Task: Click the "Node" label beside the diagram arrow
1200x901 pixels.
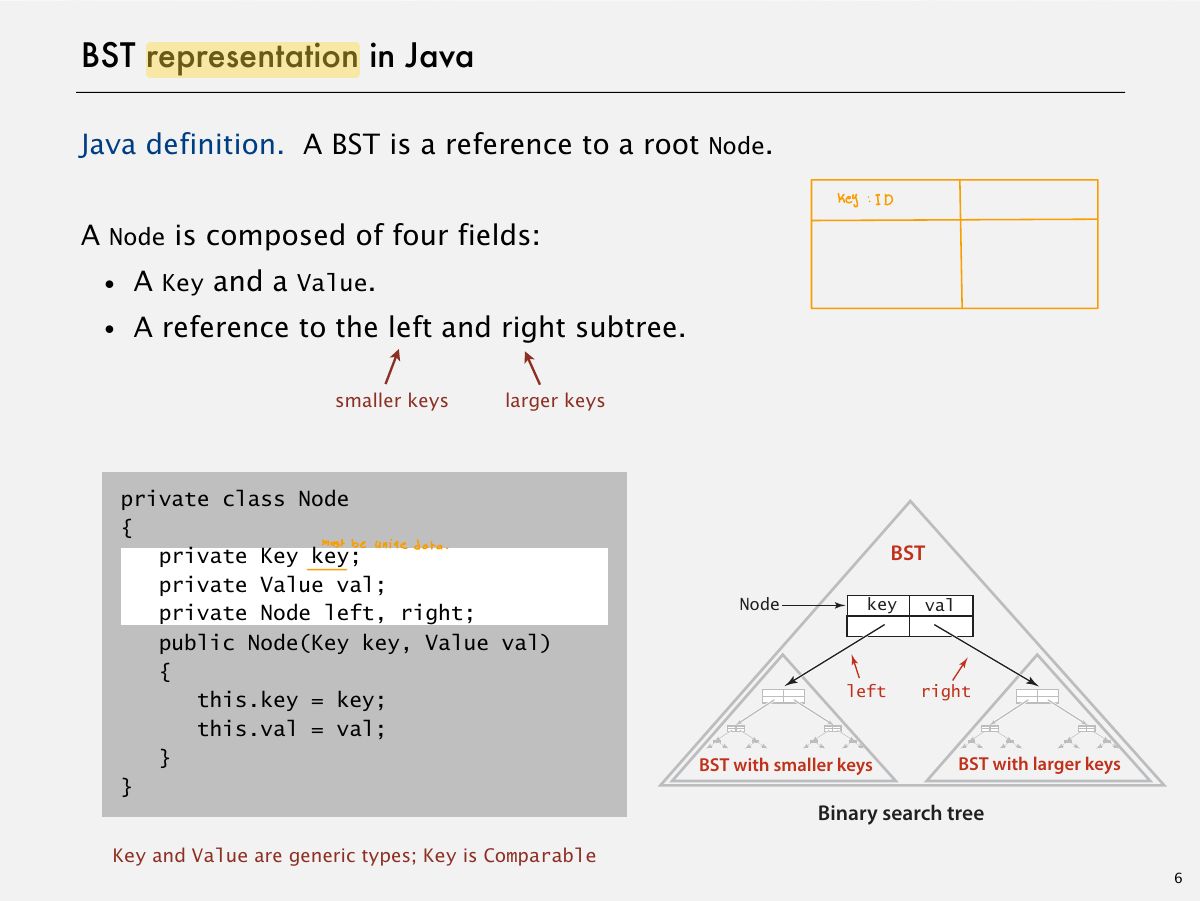Action: 759,604
